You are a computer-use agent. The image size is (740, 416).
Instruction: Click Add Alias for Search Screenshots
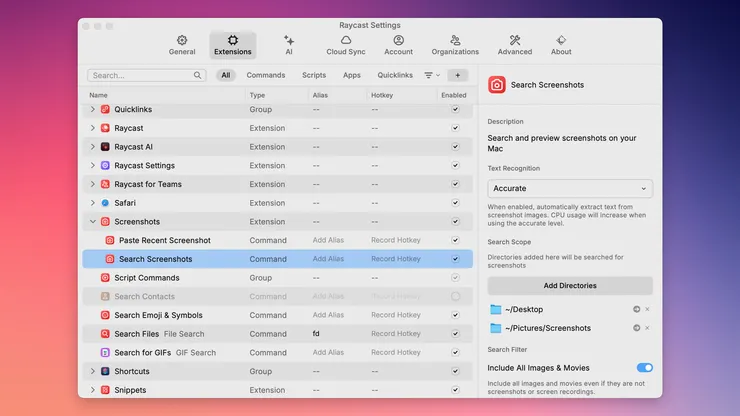pos(328,259)
